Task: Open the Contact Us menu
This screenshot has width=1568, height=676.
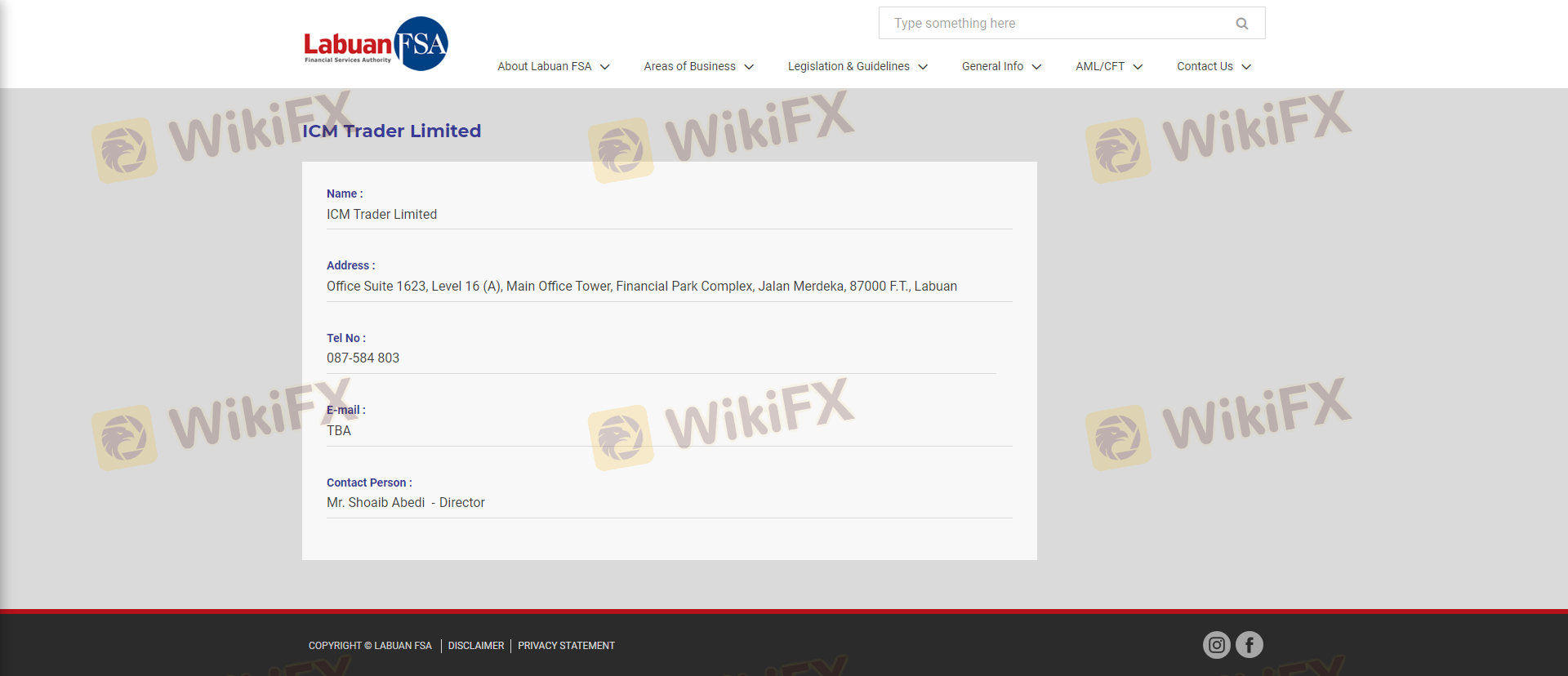Action: [1205, 66]
